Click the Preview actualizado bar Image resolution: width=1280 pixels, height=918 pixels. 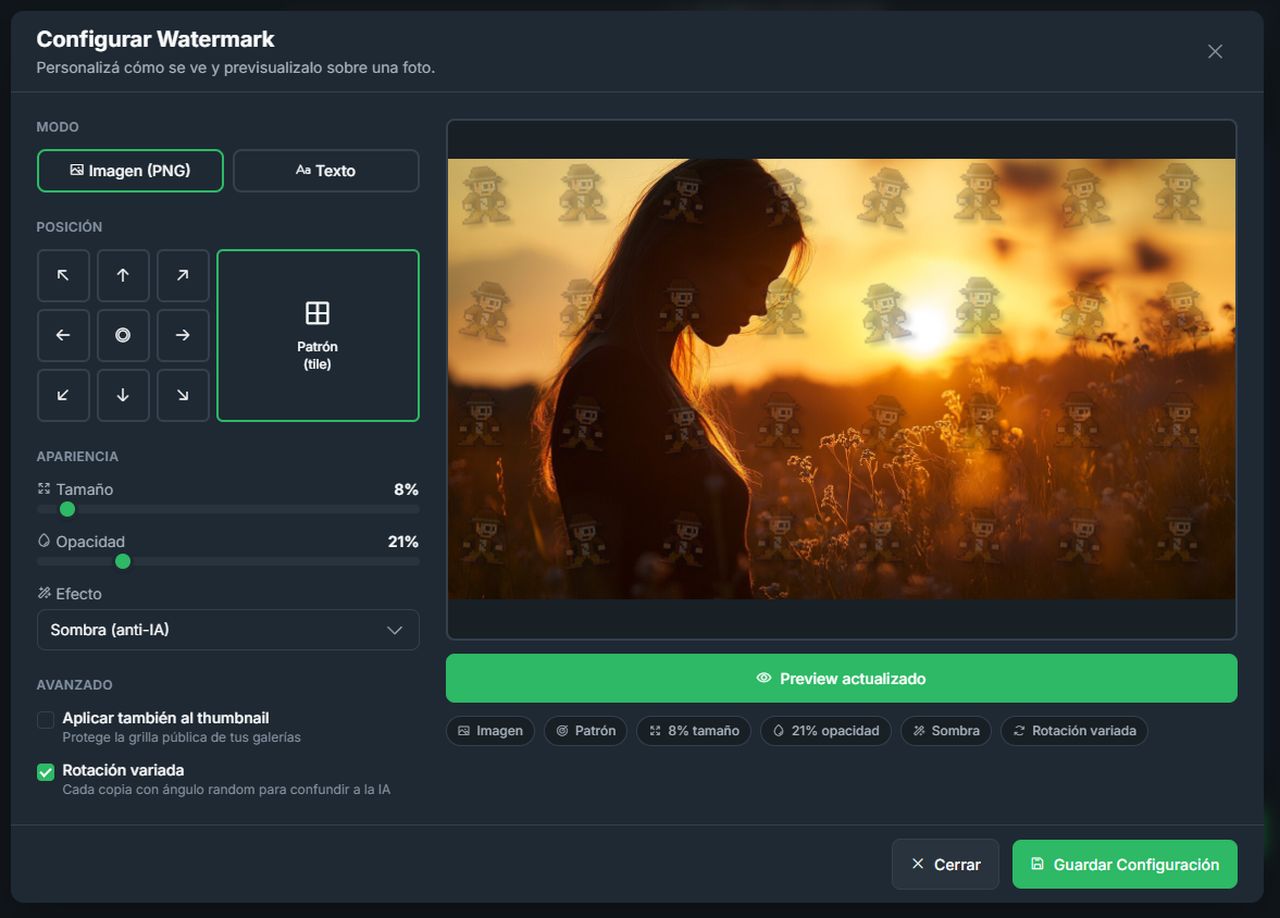(842, 678)
